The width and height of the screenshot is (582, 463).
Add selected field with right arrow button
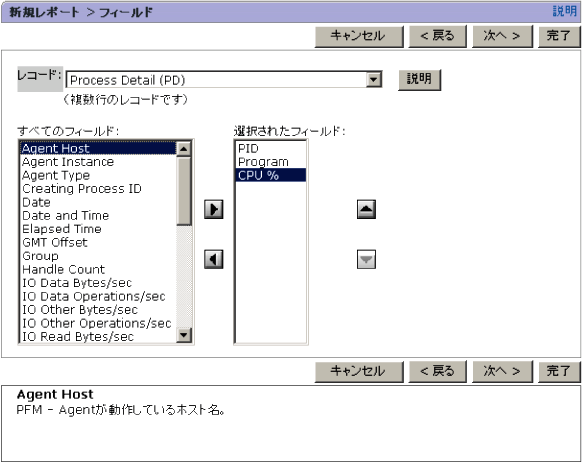click(x=214, y=209)
